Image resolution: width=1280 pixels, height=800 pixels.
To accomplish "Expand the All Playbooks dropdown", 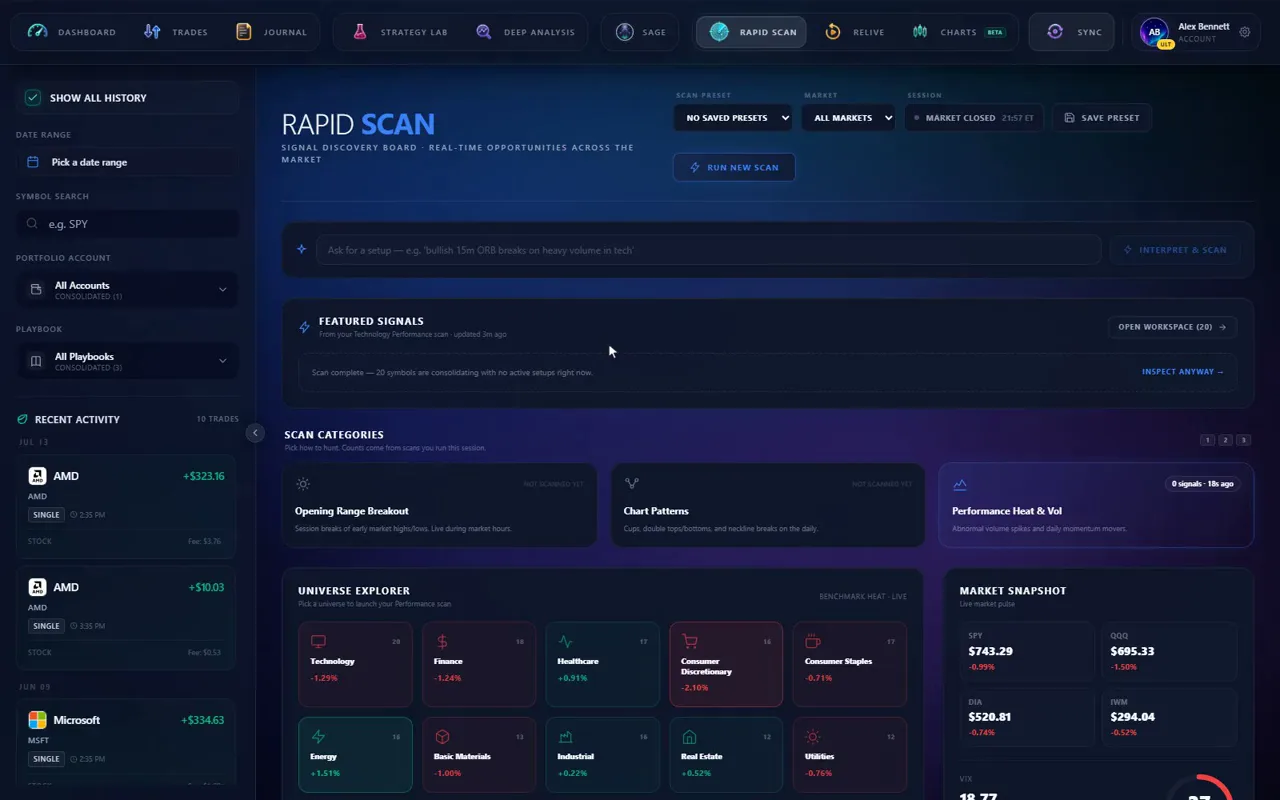I will click(x=127, y=361).
